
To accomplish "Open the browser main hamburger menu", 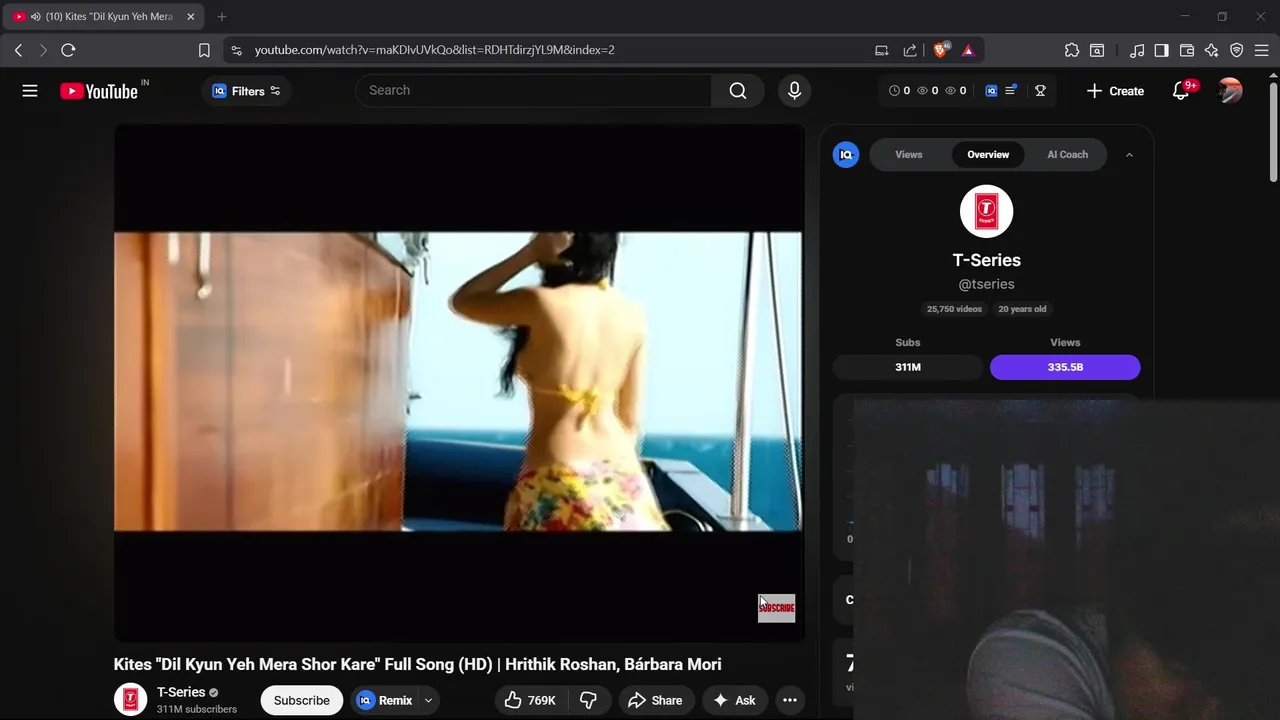I will point(1262,50).
